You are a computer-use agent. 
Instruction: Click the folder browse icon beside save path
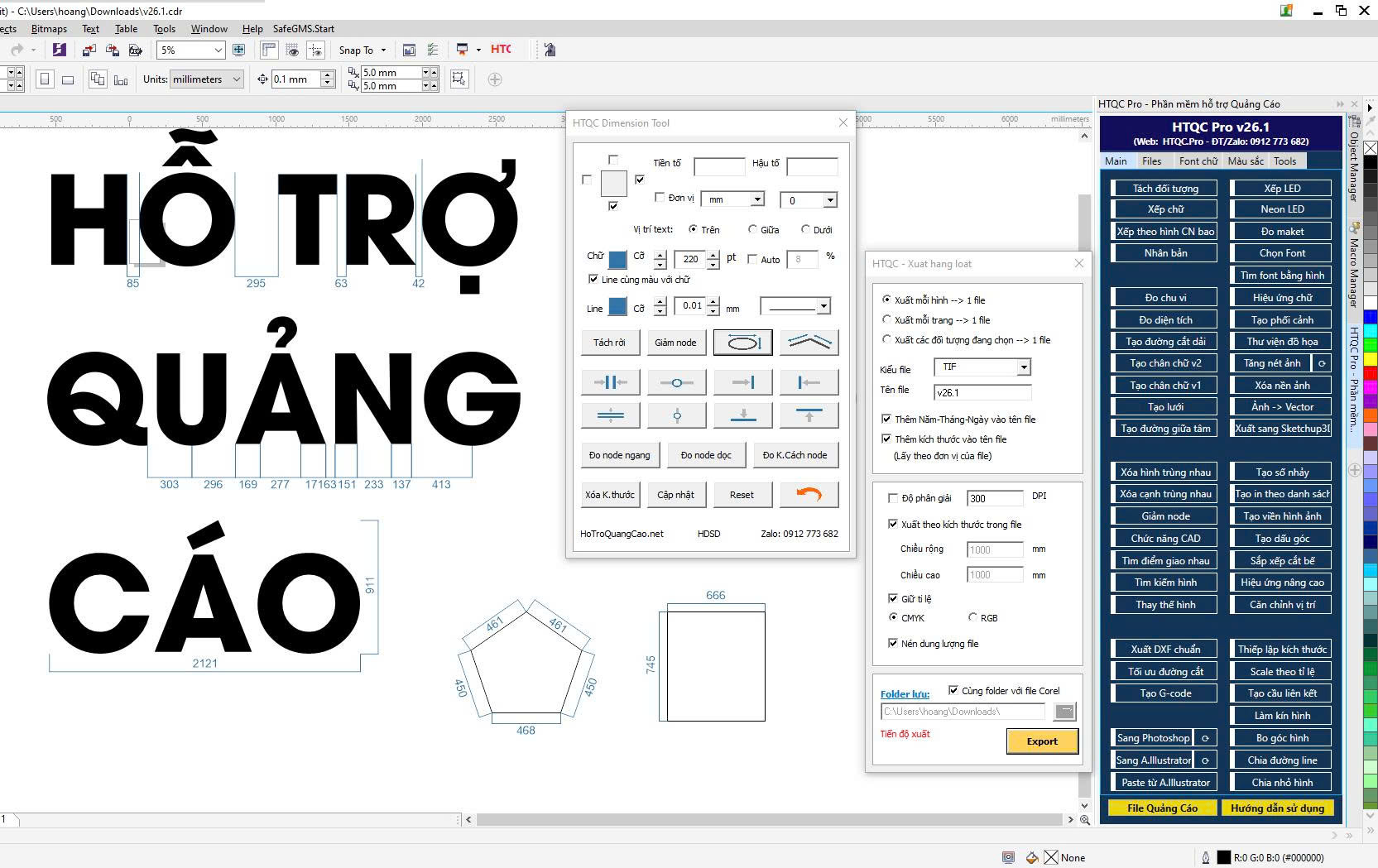[1065, 712]
